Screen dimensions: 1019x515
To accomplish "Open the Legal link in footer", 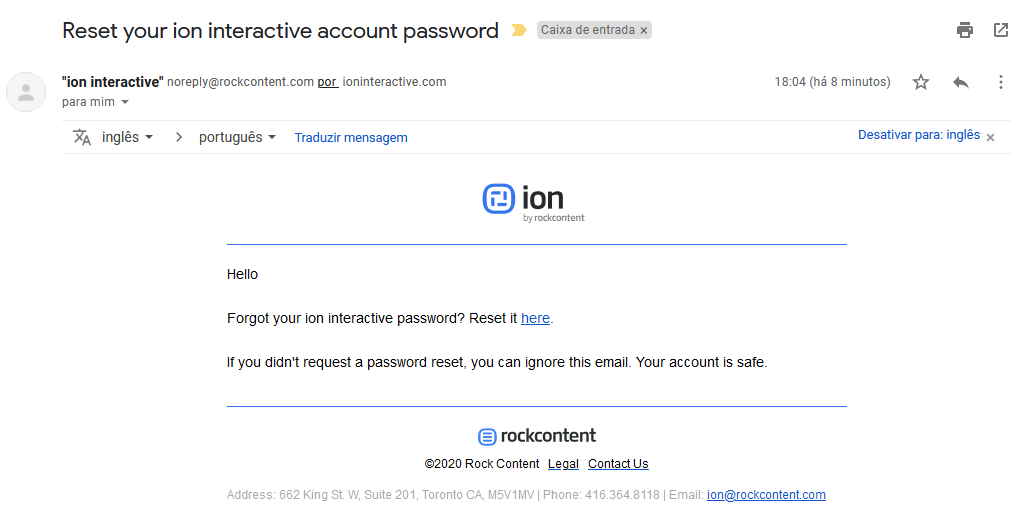I will coord(563,464).
